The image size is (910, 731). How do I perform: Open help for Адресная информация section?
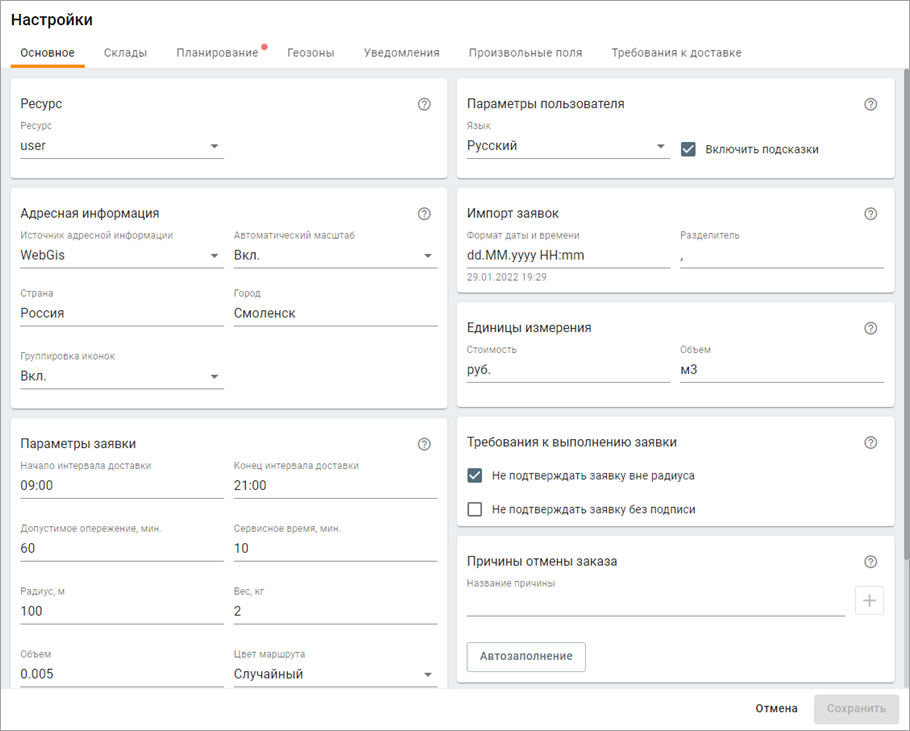coord(424,214)
